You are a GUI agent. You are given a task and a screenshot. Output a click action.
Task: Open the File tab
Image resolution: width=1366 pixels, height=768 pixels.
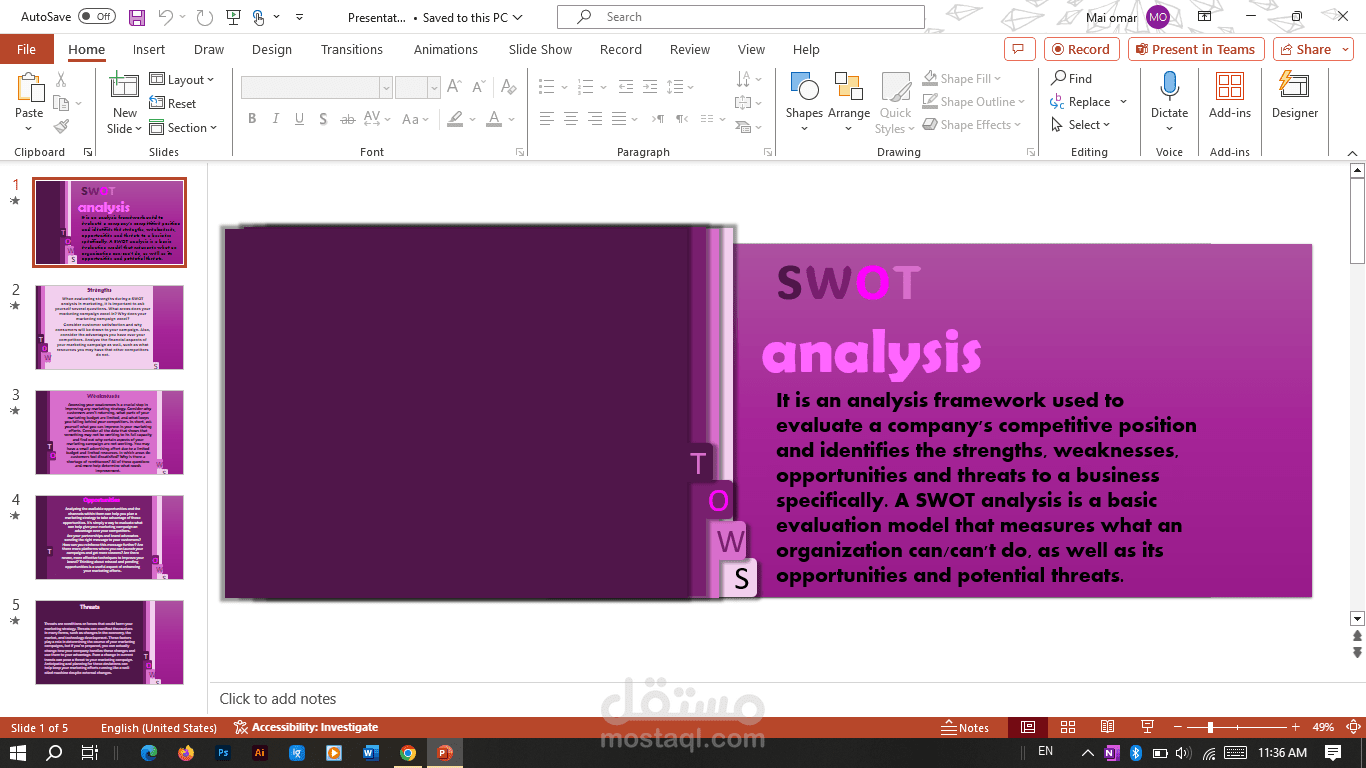(26, 49)
